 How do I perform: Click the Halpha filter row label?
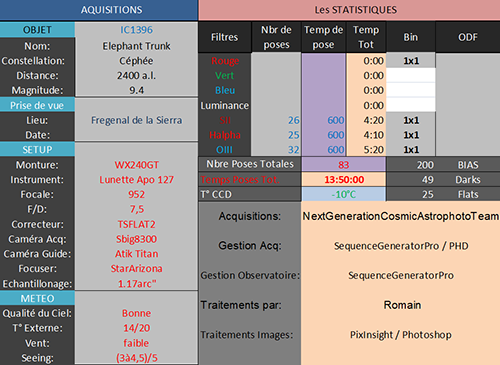225,135
